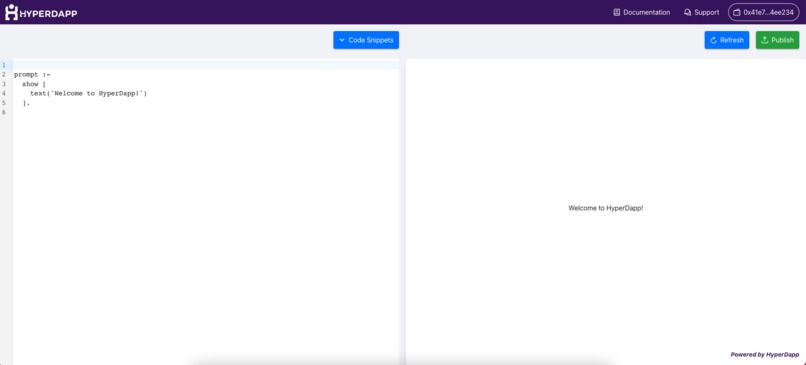Select code line 'prompt :-'
This screenshot has height=365, width=806.
pos(32,75)
